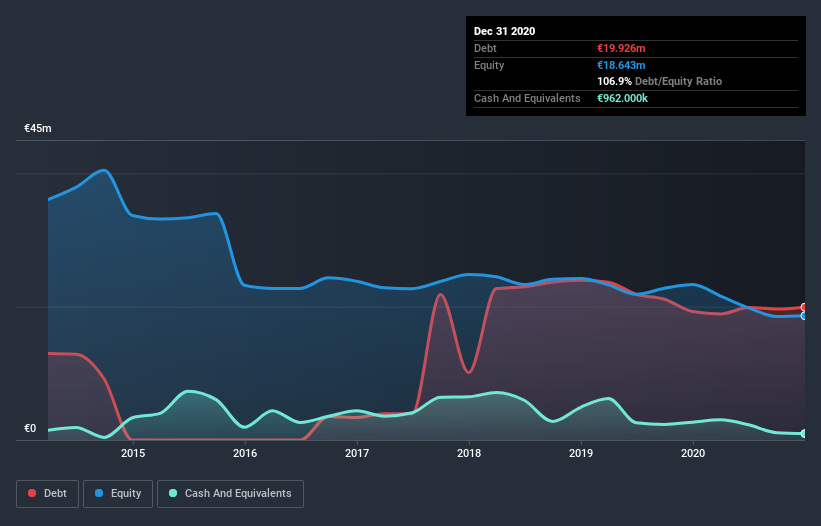821x526 pixels.
Task: Click the 2018 x-axis label
Action: pos(469,453)
